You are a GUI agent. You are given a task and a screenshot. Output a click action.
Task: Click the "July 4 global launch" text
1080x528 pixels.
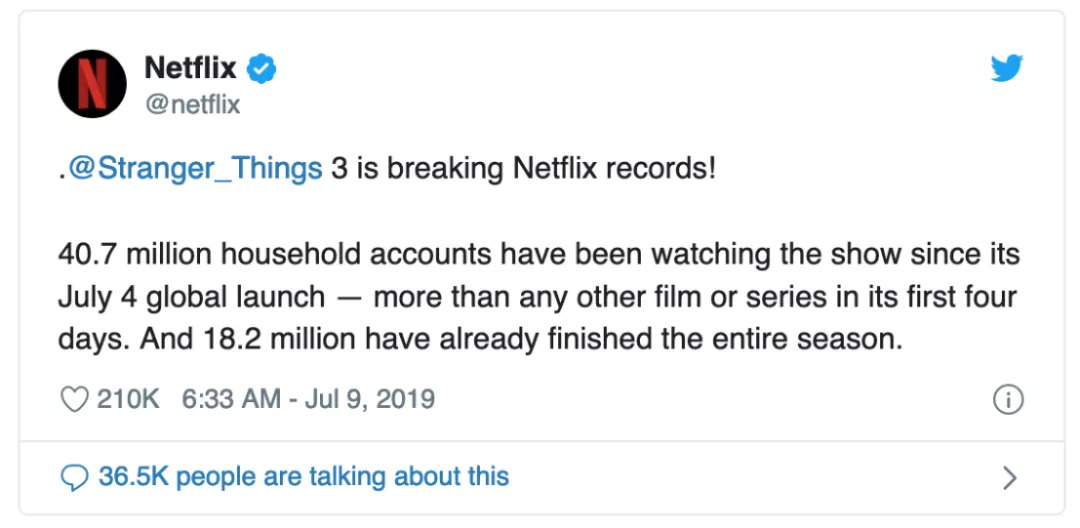pyautogui.click(x=191, y=297)
